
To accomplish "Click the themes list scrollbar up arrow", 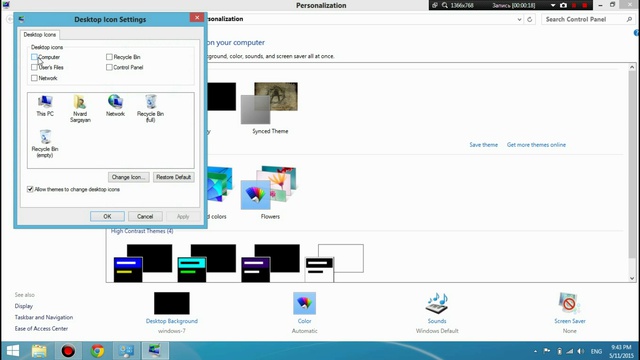I will 632,67.
